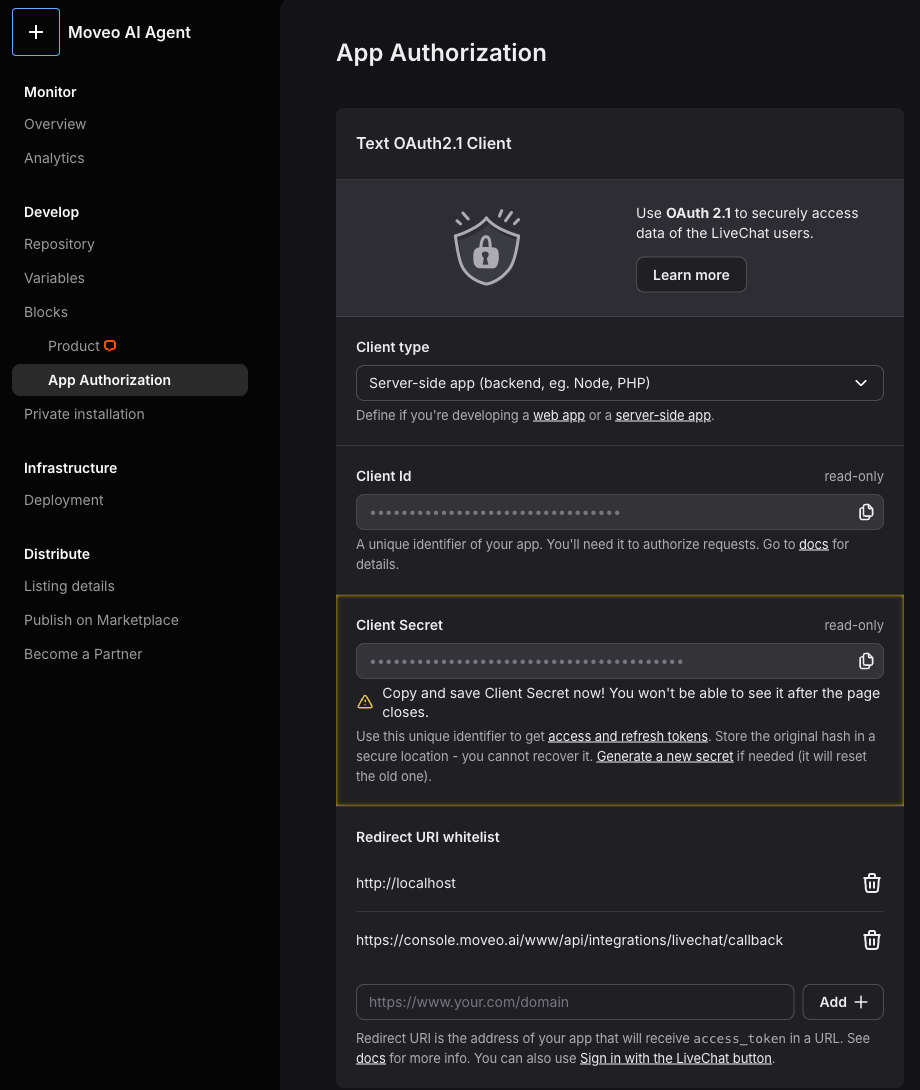920x1090 pixels.
Task: Open Private installation
Action: click(84, 414)
